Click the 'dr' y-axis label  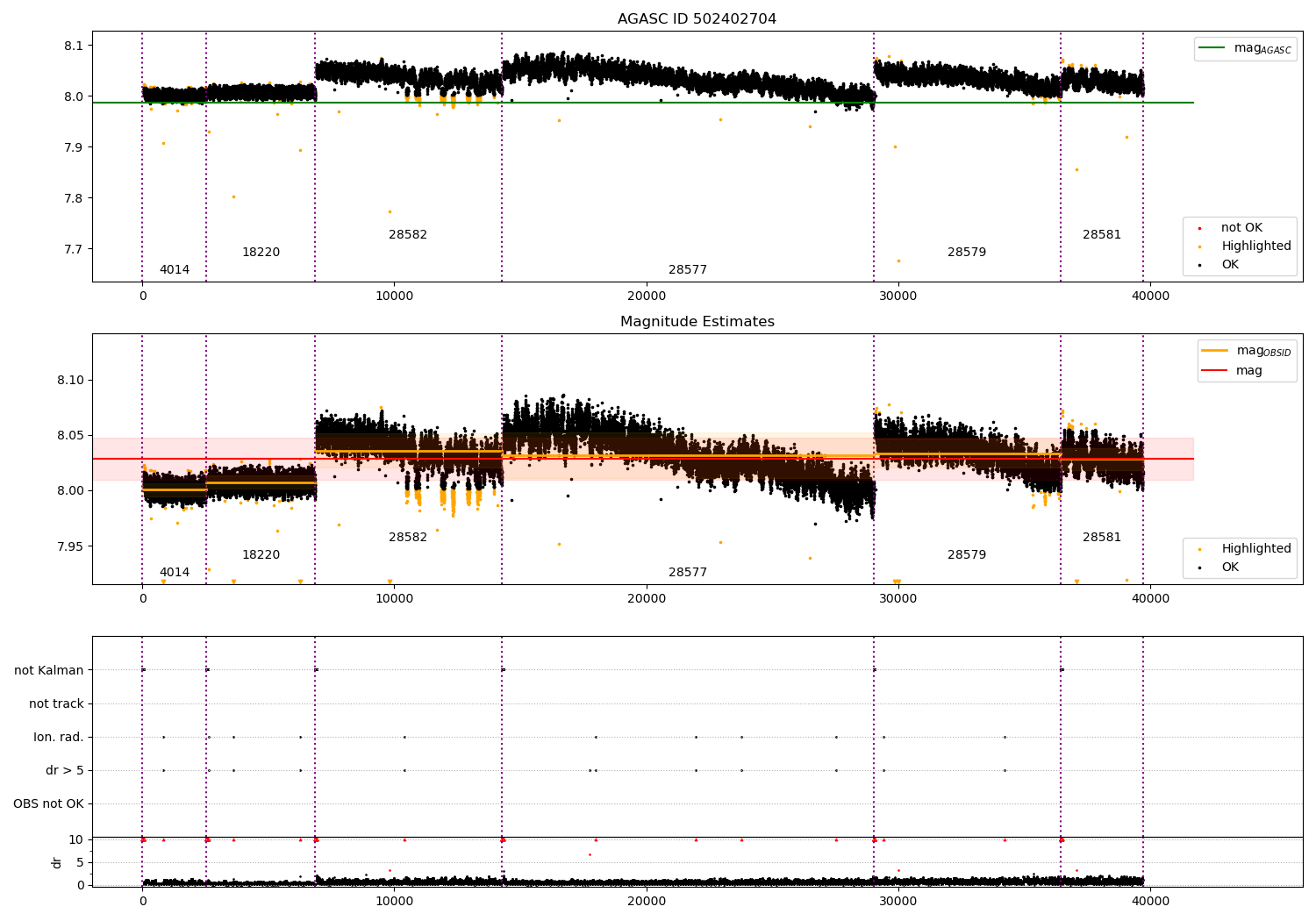point(57,862)
